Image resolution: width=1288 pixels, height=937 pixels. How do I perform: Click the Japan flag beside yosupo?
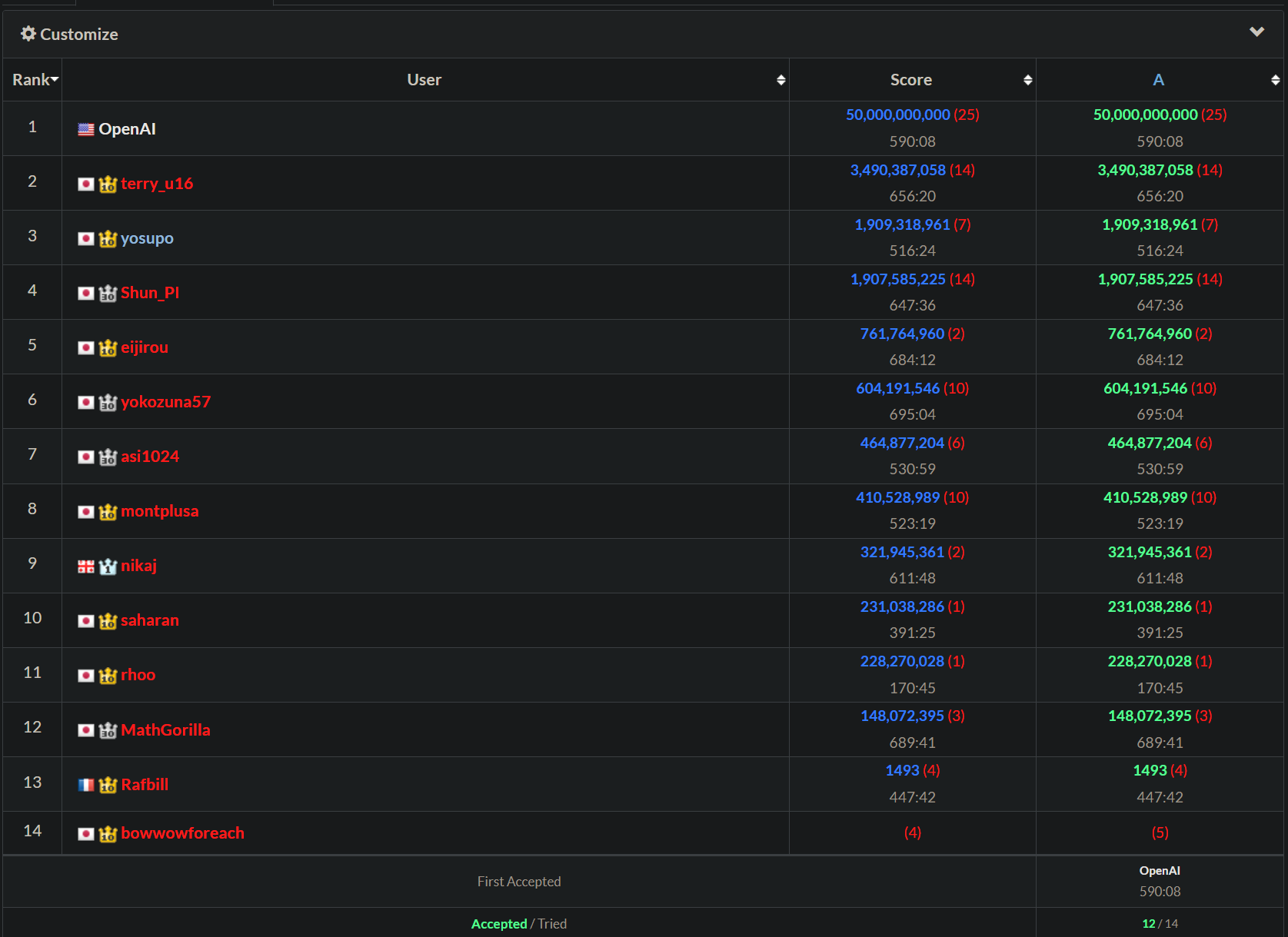coord(86,238)
